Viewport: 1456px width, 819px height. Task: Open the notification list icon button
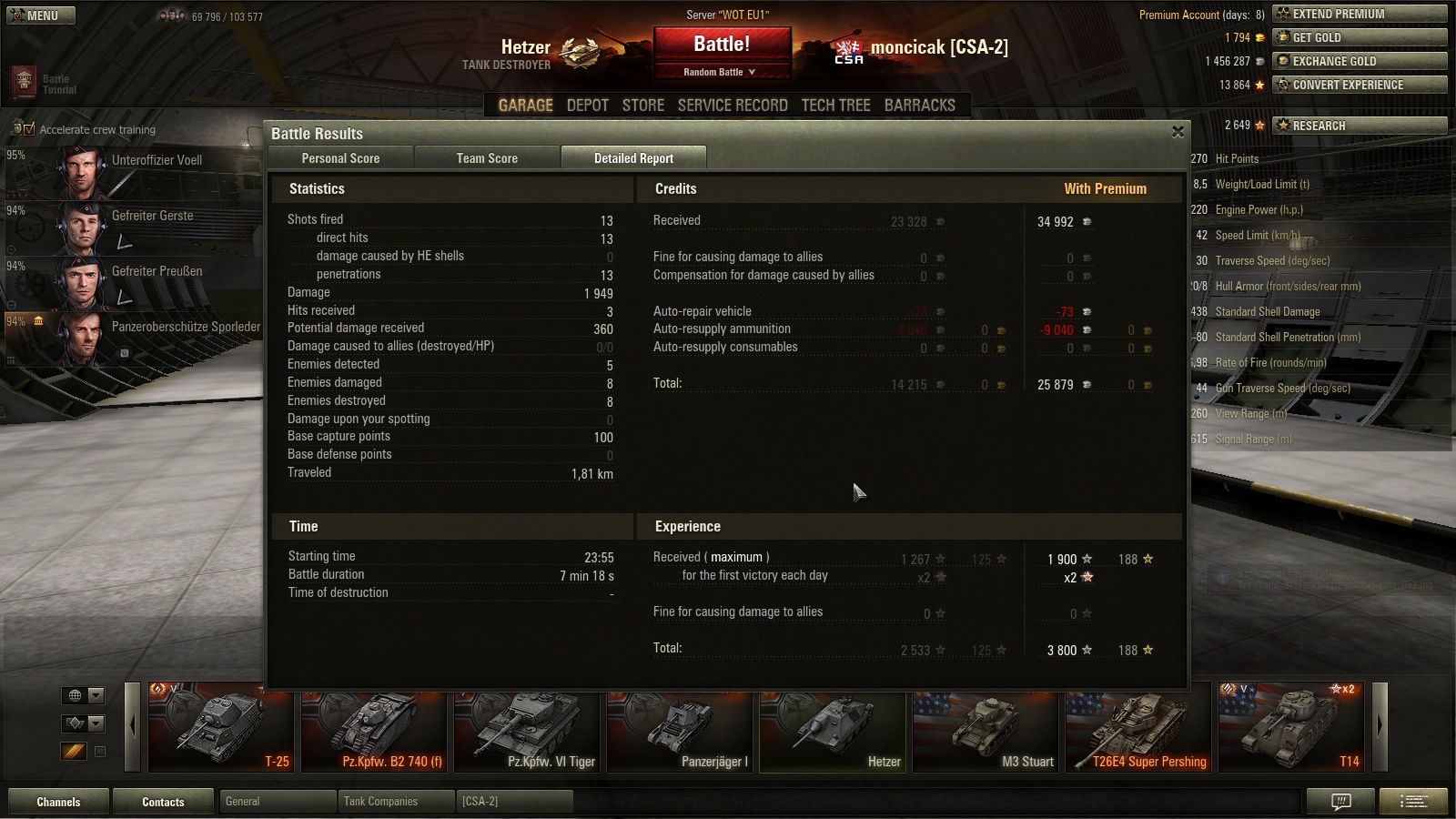tap(1413, 802)
